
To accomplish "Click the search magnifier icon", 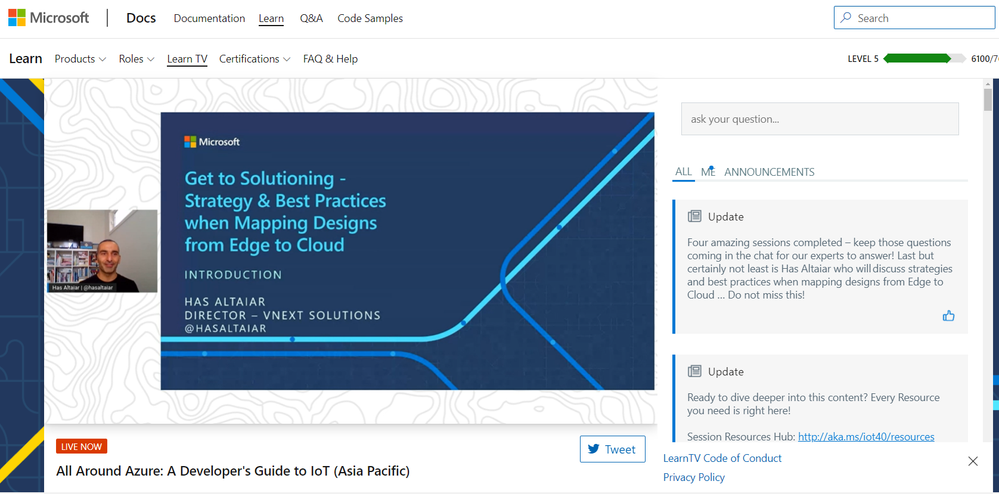I will [x=846, y=18].
